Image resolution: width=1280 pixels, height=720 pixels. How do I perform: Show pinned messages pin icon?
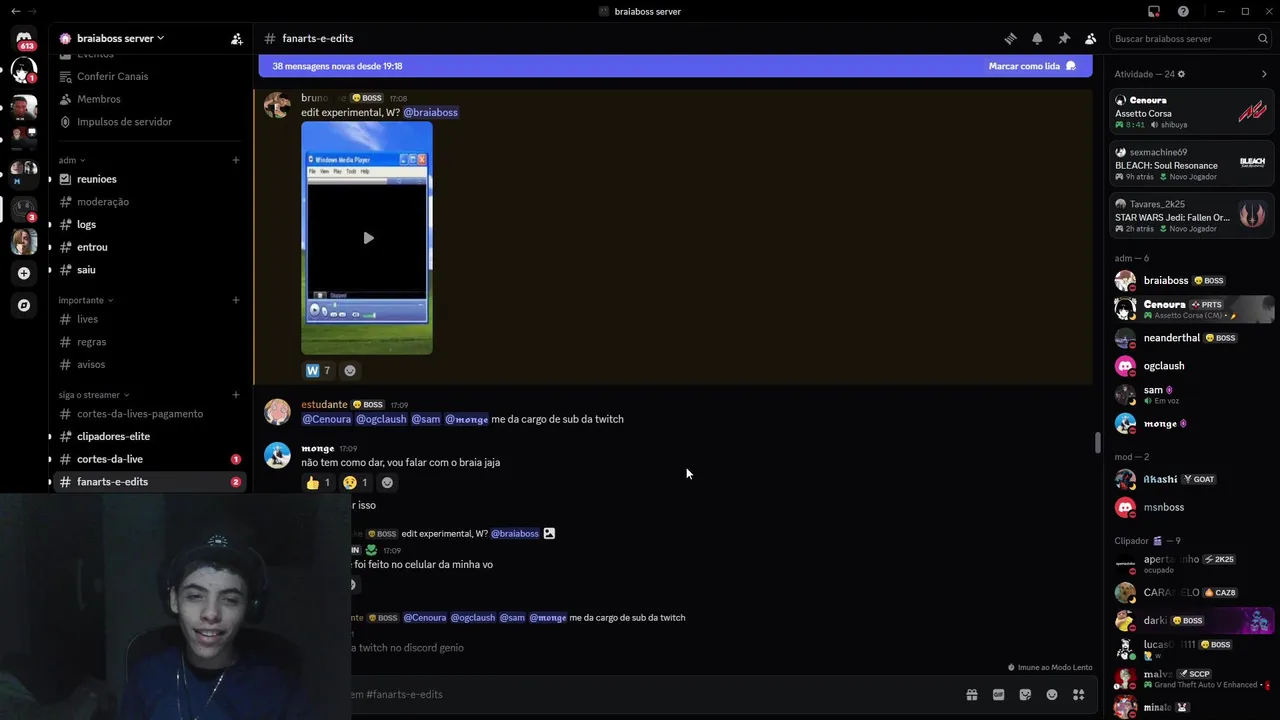[x=1064, y=39]
